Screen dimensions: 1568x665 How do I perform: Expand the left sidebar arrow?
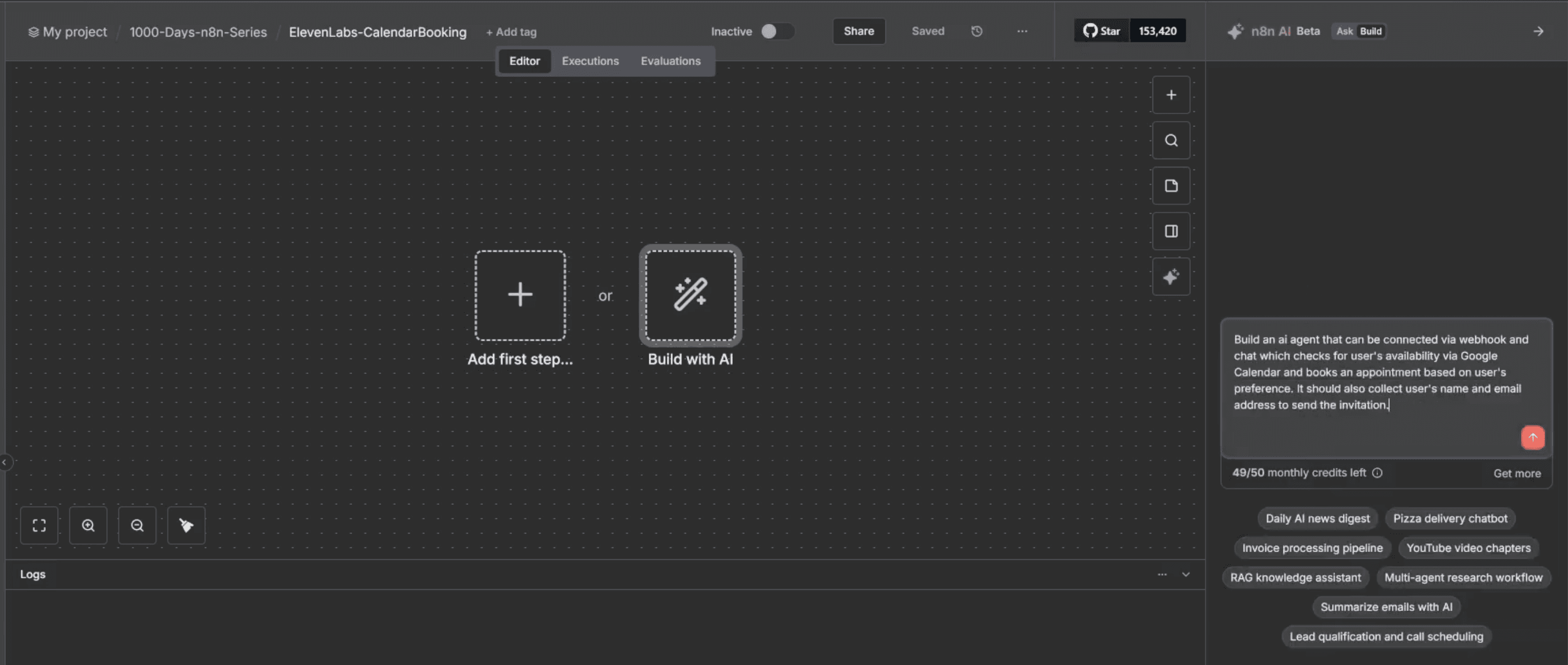click(x=4, y=462)
